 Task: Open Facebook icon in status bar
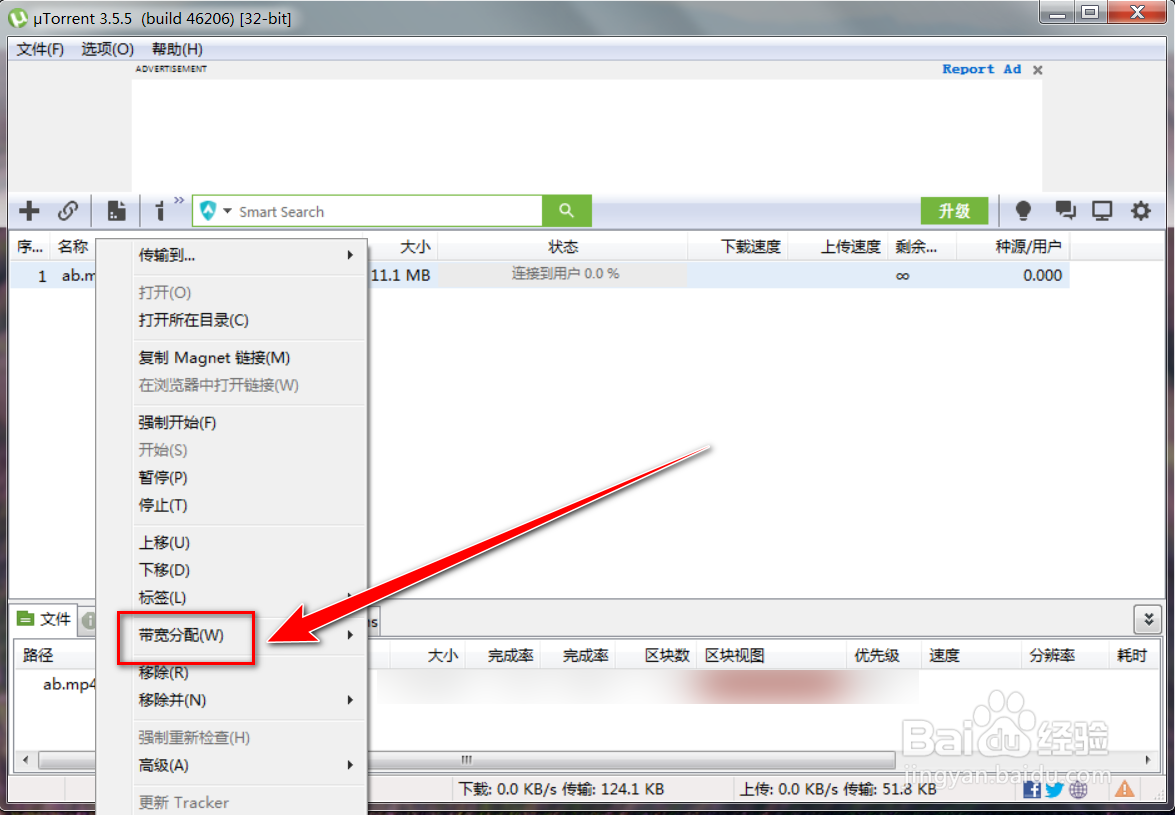(1032, 789)
